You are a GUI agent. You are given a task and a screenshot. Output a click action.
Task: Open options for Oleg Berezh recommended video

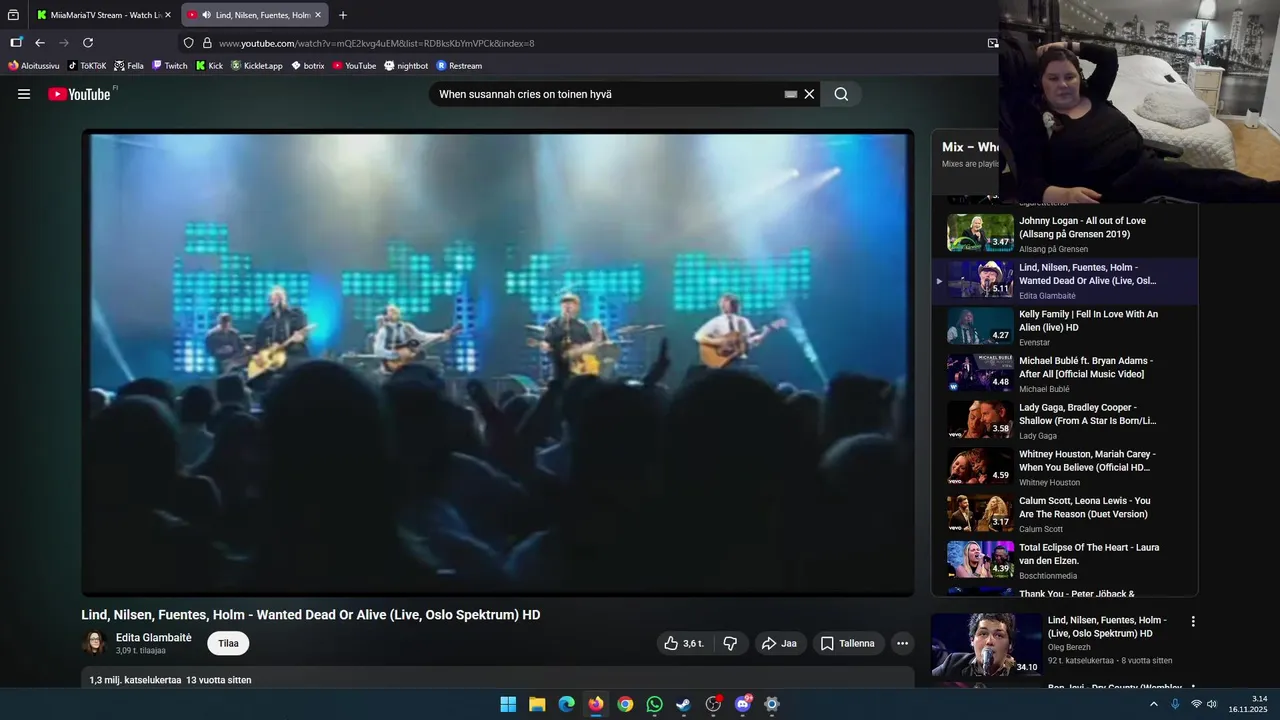click(x=1193, y=621)
